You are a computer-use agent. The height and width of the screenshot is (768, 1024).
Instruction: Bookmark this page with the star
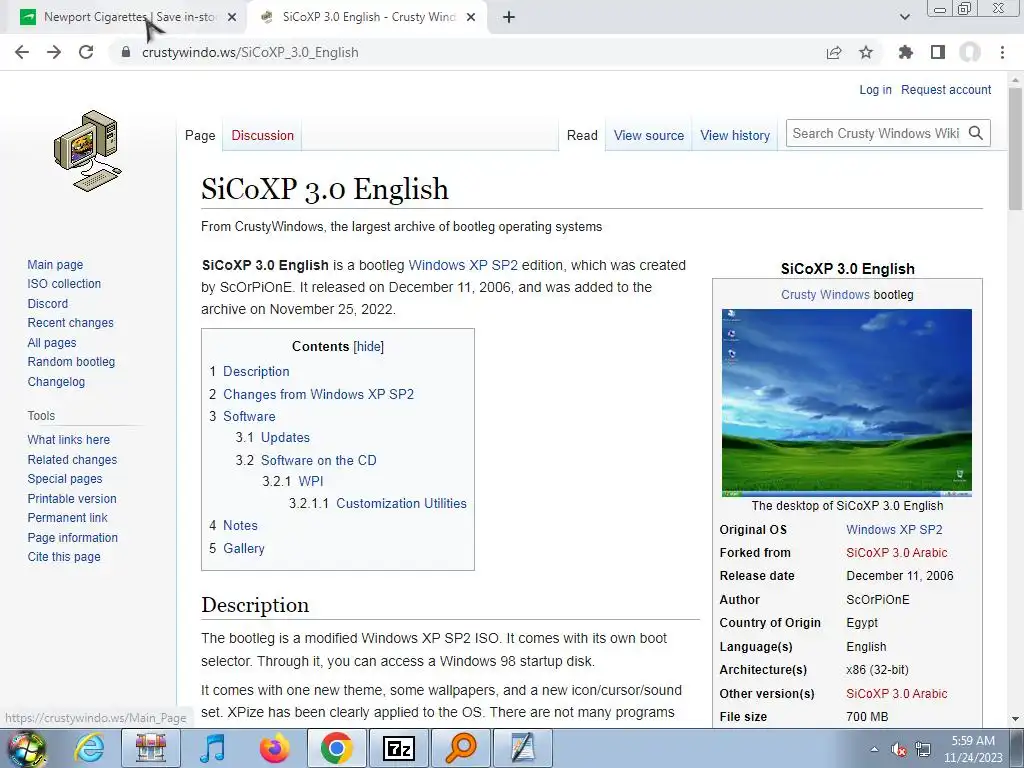866,52
